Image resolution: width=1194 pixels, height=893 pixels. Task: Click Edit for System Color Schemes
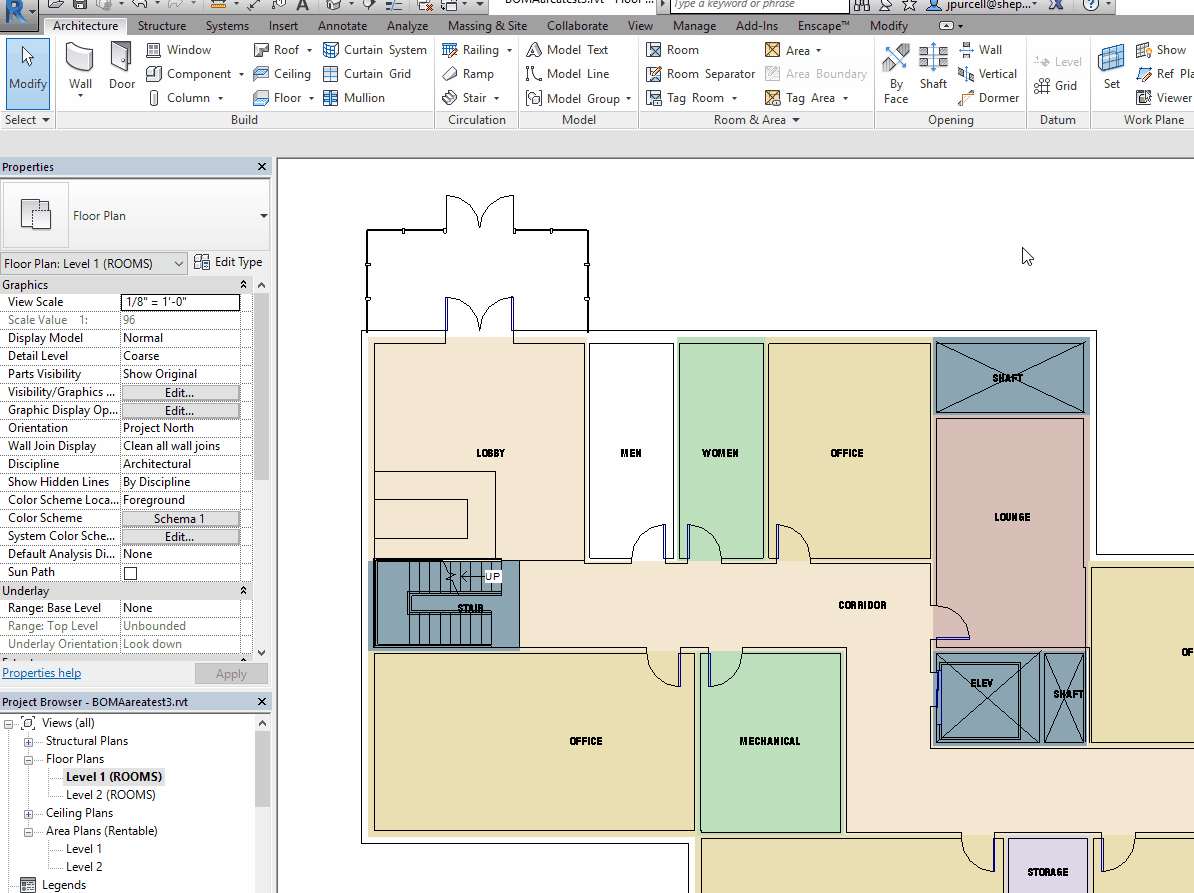(180, 537)
